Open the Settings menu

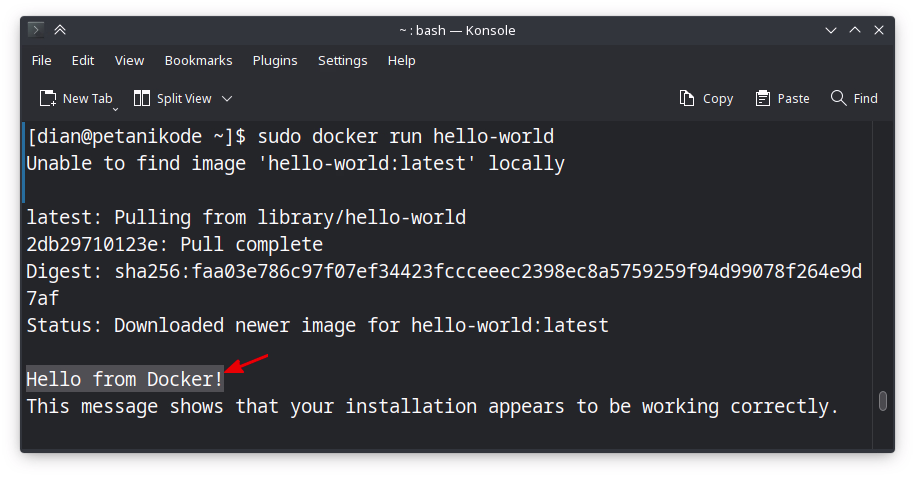pyautogui.click(x=343, y=61)
